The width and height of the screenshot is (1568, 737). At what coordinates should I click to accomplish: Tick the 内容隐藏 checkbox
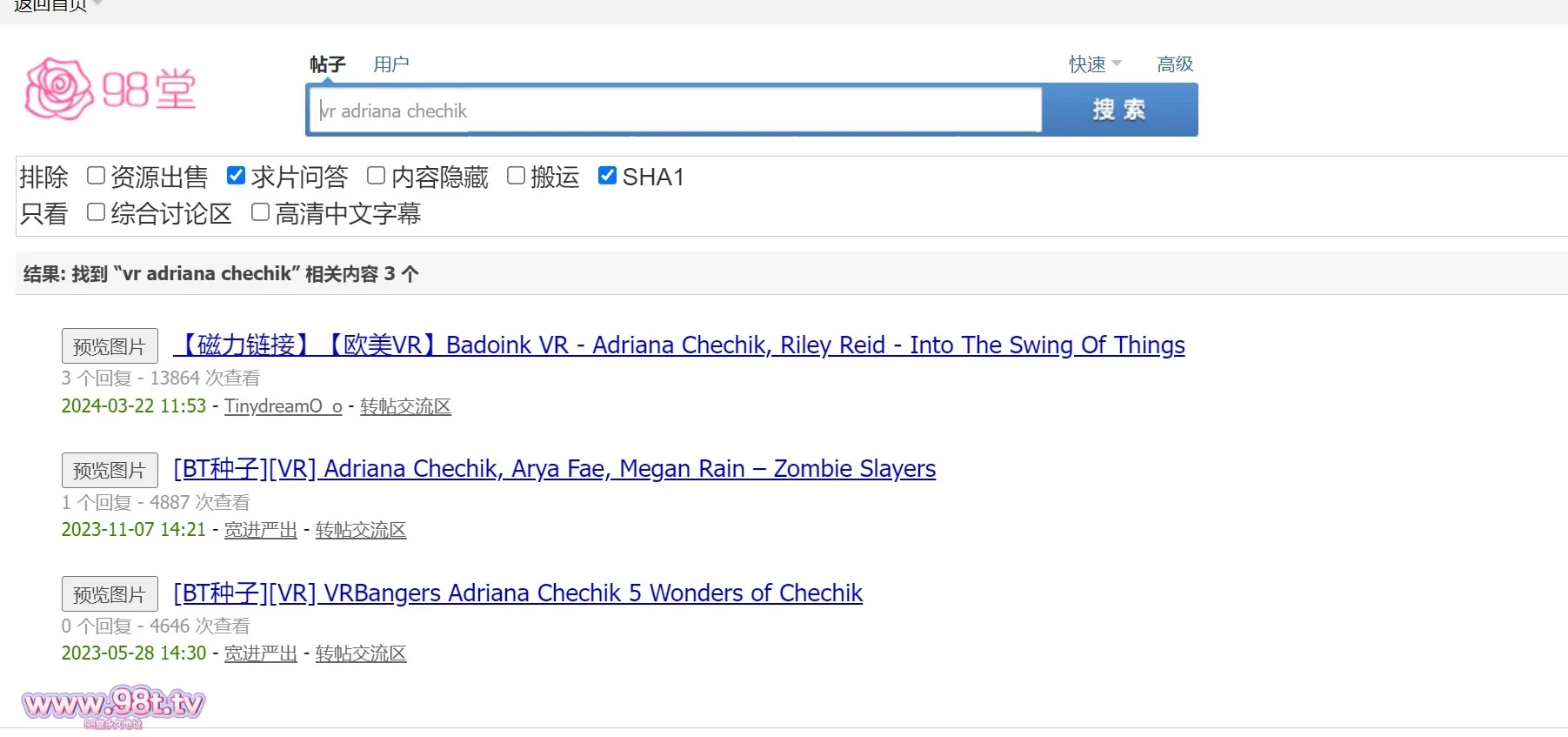coord(376,176)
